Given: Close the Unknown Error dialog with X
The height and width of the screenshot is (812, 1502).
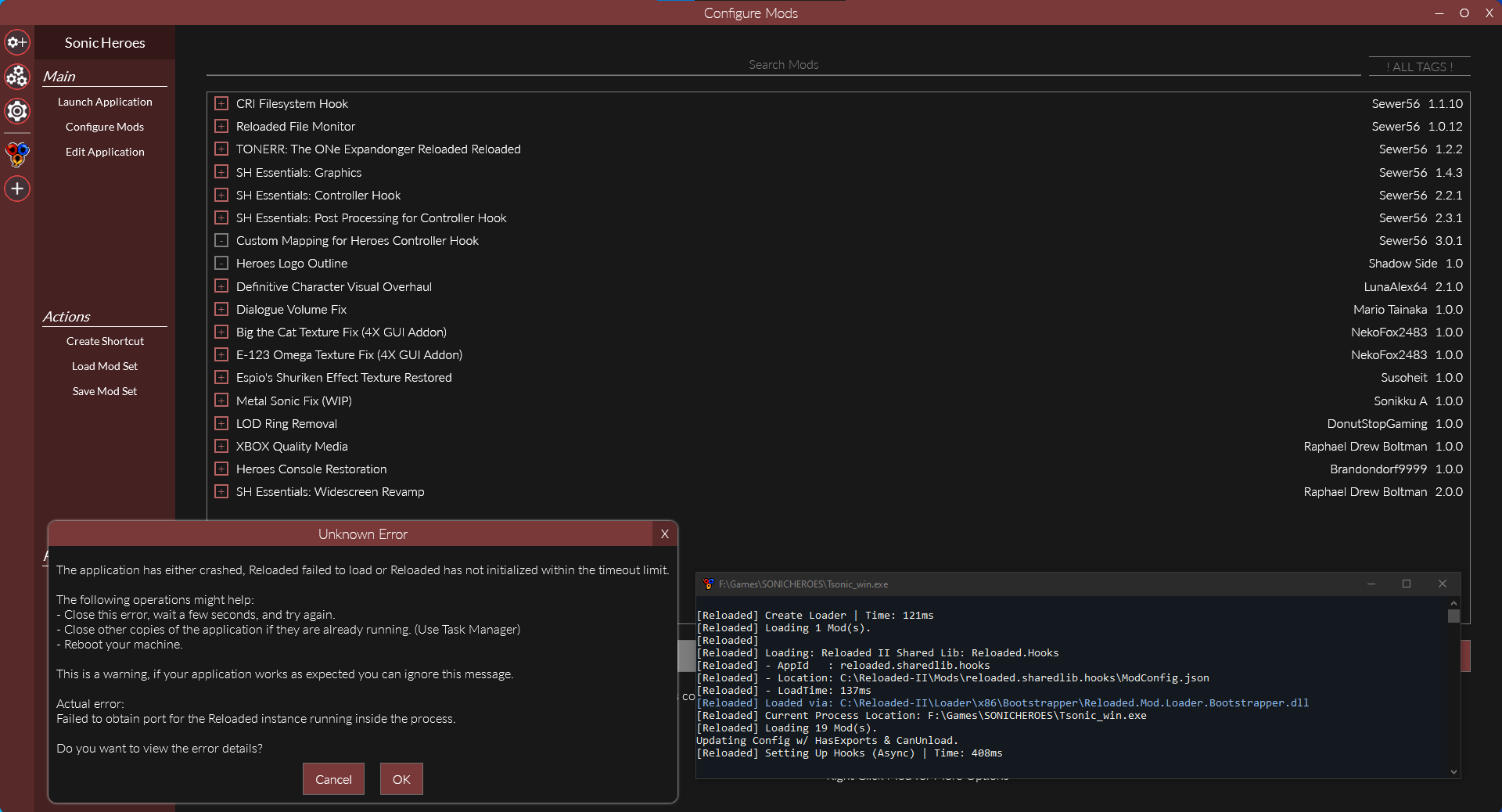Looking at the screenshot, I should 664,534.
